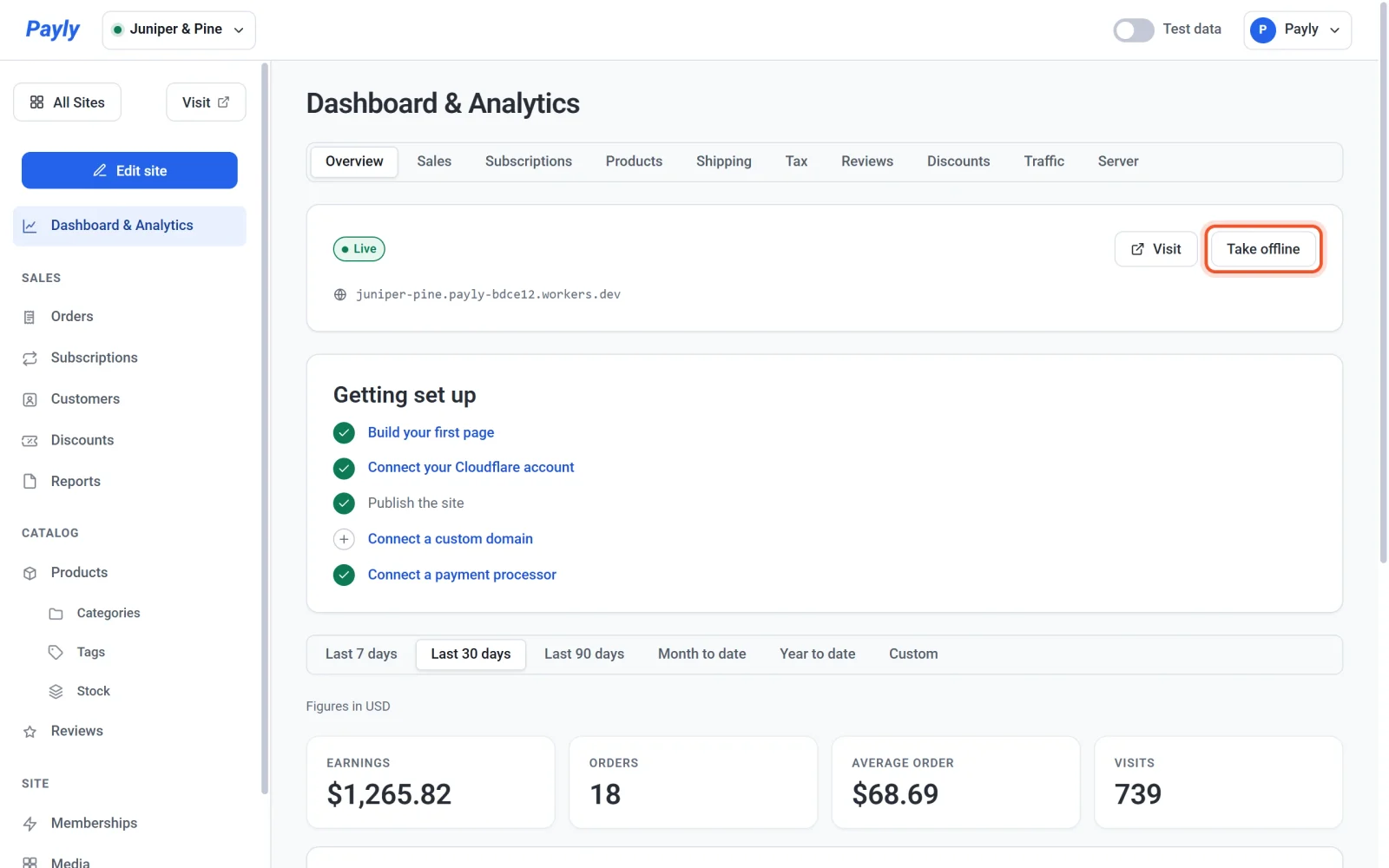
Task: Select the Year to date range
Action: (x=817, y=654)
